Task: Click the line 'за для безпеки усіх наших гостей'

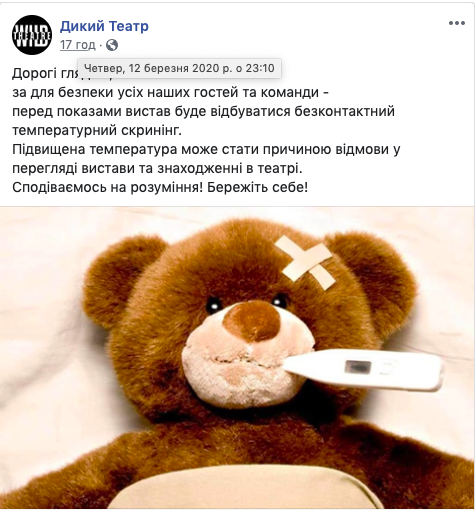Action: click(123, 92)
